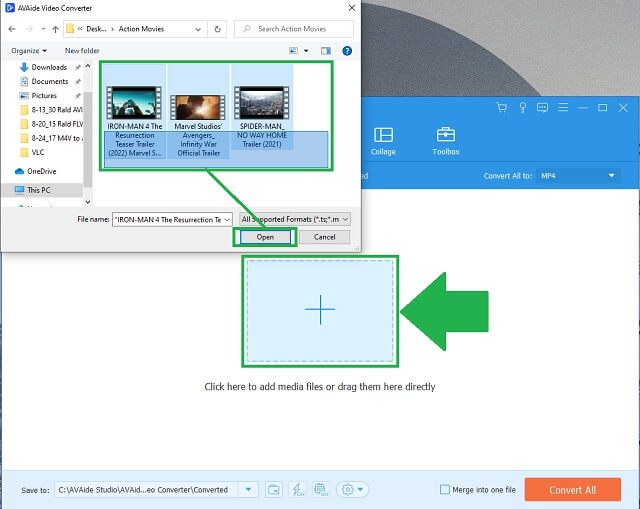Open the 8-13_30 Raid AVI folder
The width and height of the screenshot is (640, 509).
(x=51, y=110)
